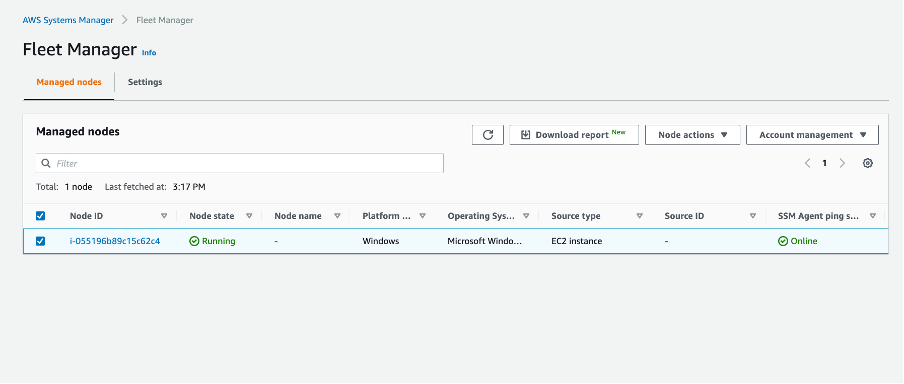Click into the Filter search field
904x384 pixels.
coord(240,163)
